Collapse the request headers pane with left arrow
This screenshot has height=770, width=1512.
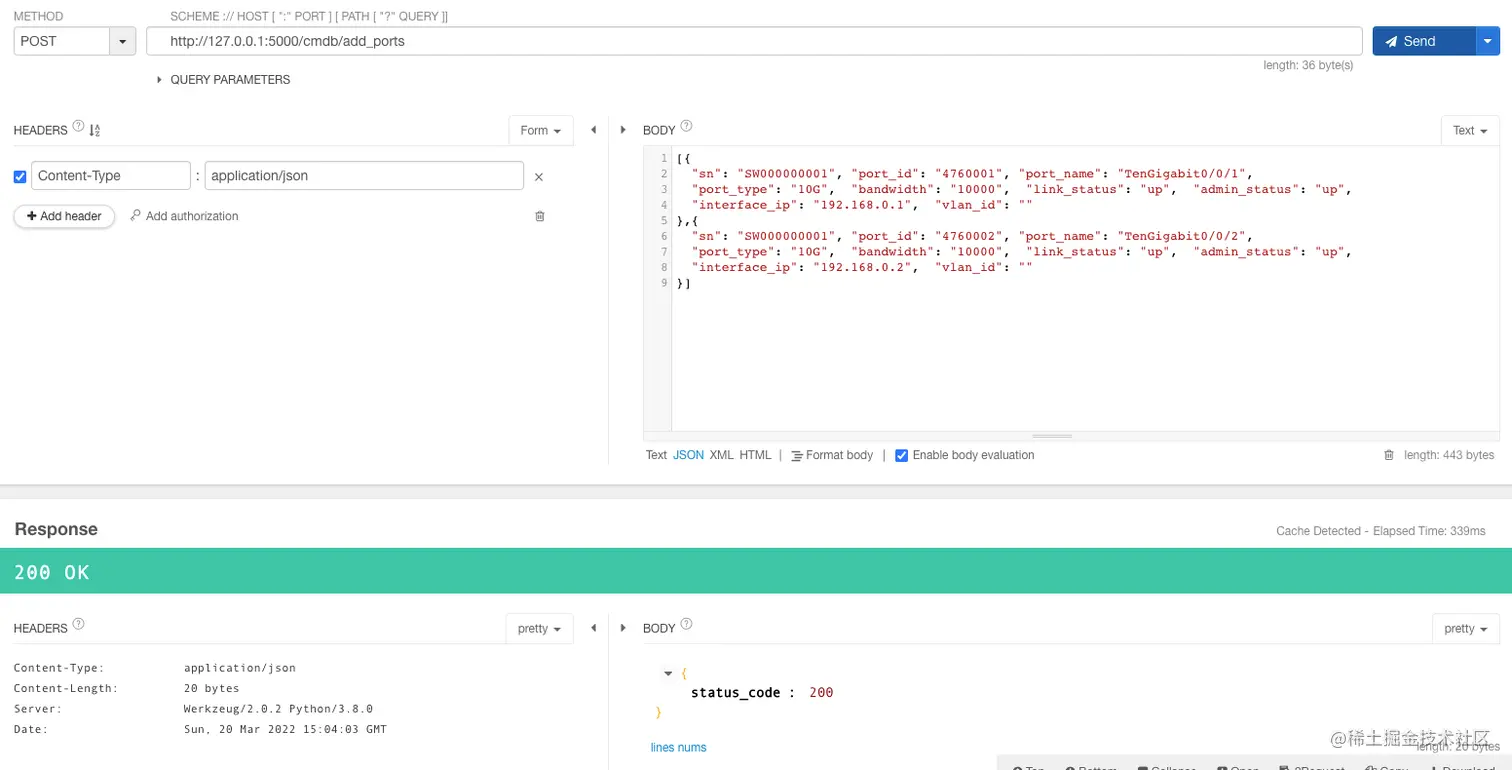593,130
